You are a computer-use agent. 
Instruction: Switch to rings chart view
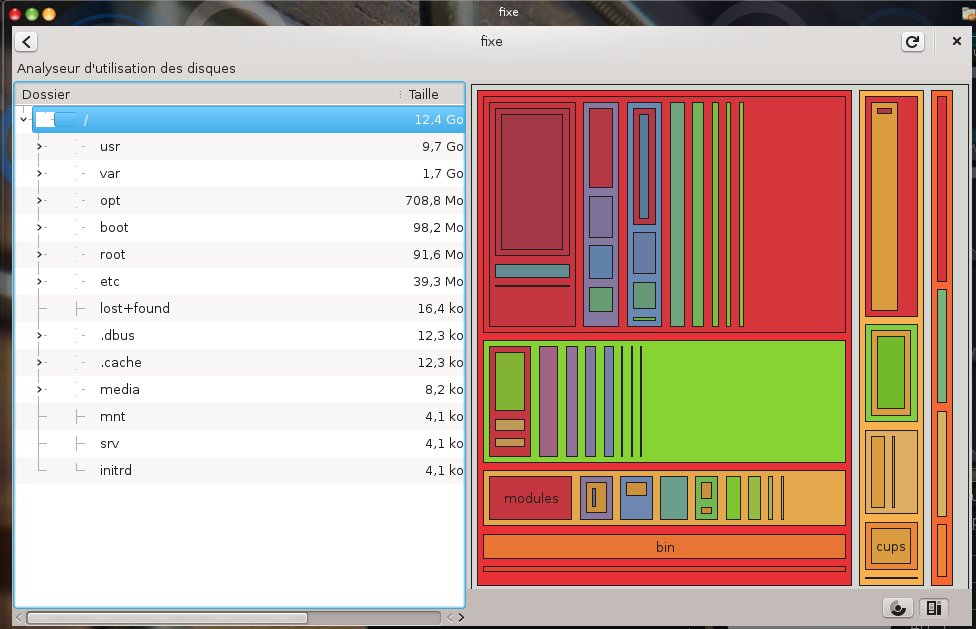898,608
